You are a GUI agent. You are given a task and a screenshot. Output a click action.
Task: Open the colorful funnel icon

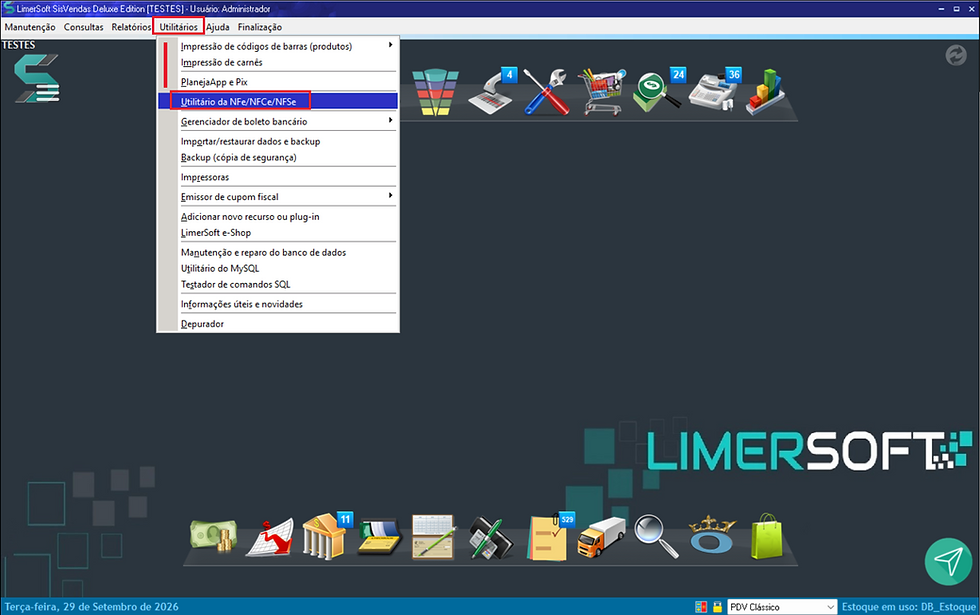coord(435,92)
